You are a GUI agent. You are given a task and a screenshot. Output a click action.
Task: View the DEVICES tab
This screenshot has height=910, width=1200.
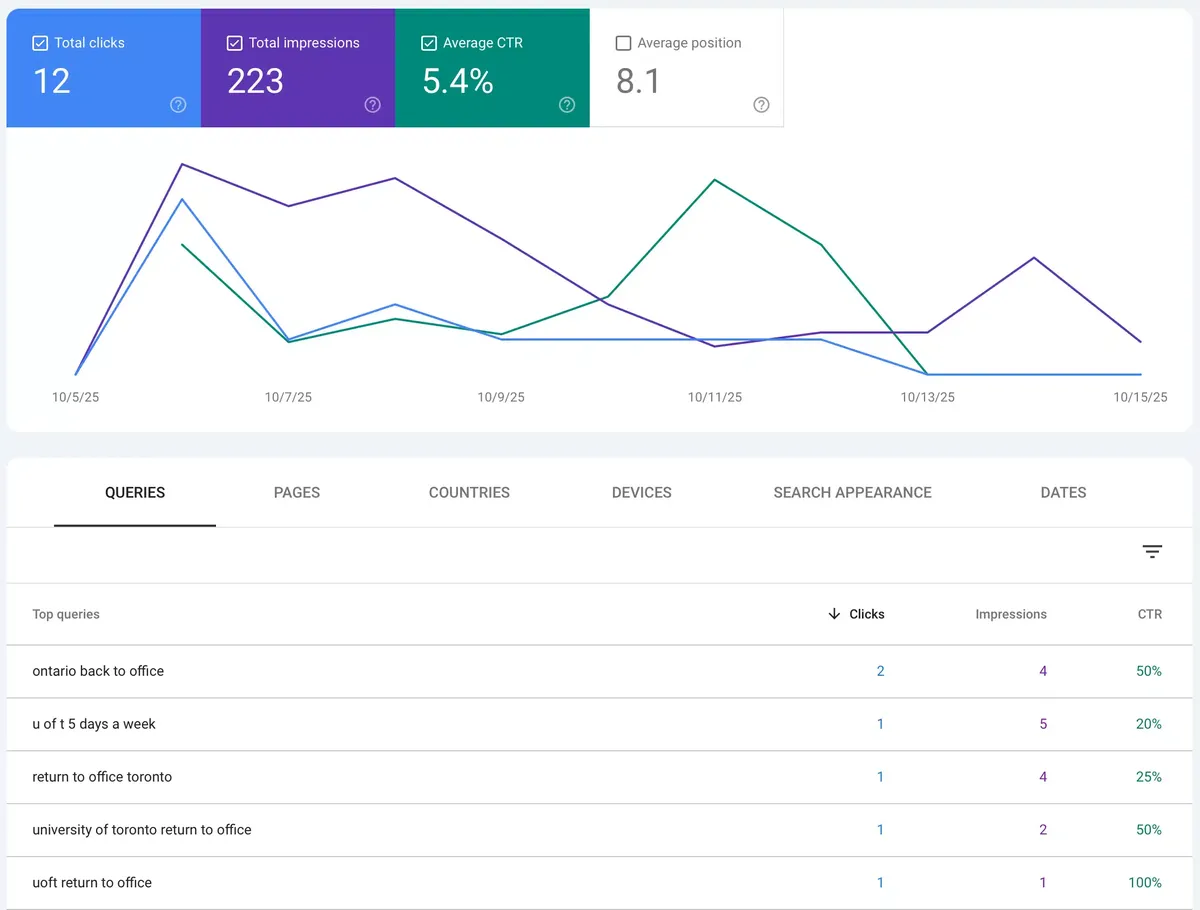coord(641,492)
